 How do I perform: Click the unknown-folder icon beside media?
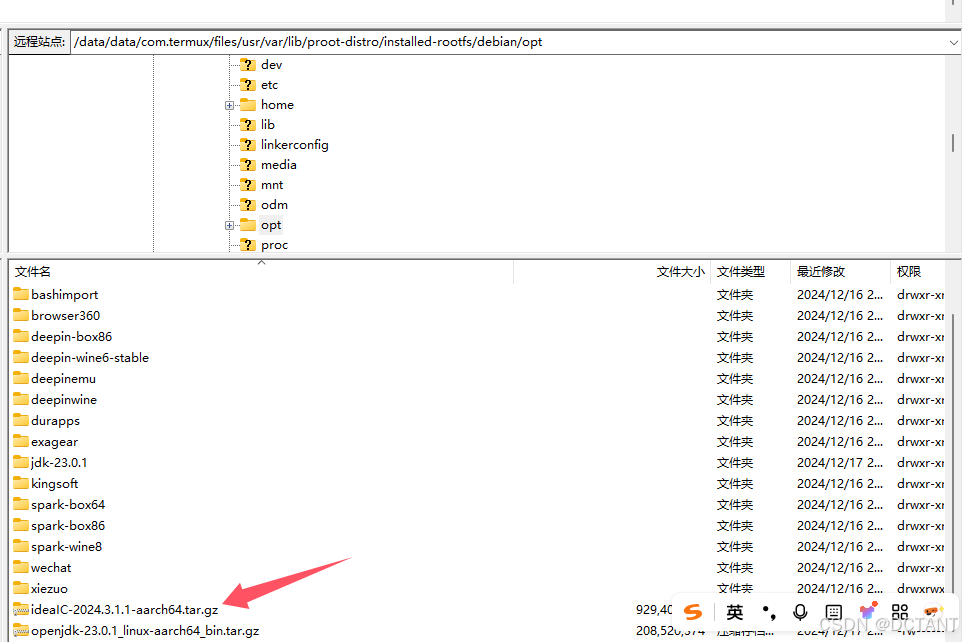pyautogui.click(x=248, y=164)
